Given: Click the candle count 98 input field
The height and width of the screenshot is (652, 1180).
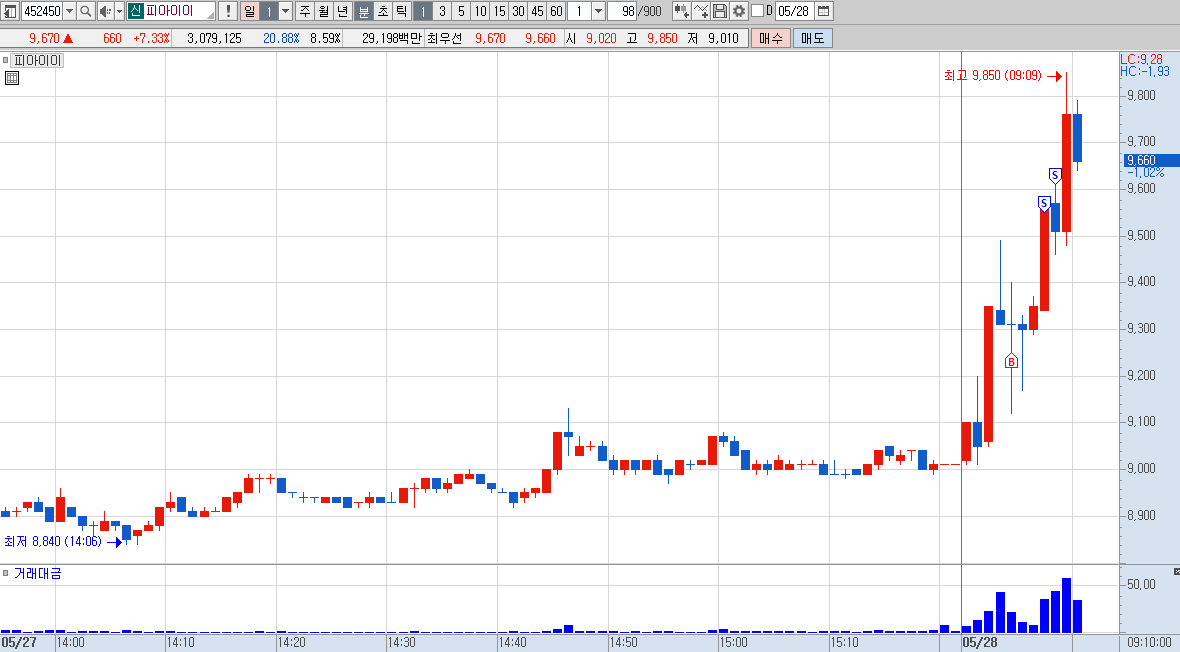Looking at the screenshot, I should click(x=623, y=11).
